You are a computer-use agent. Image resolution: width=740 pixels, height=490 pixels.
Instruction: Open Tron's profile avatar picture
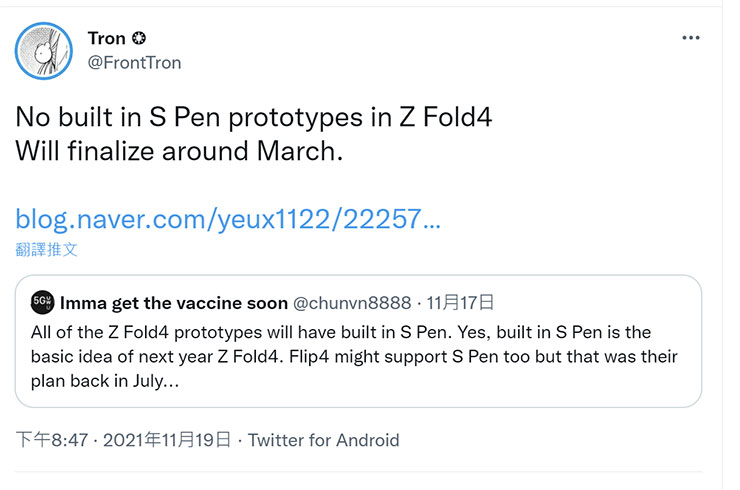44,51
